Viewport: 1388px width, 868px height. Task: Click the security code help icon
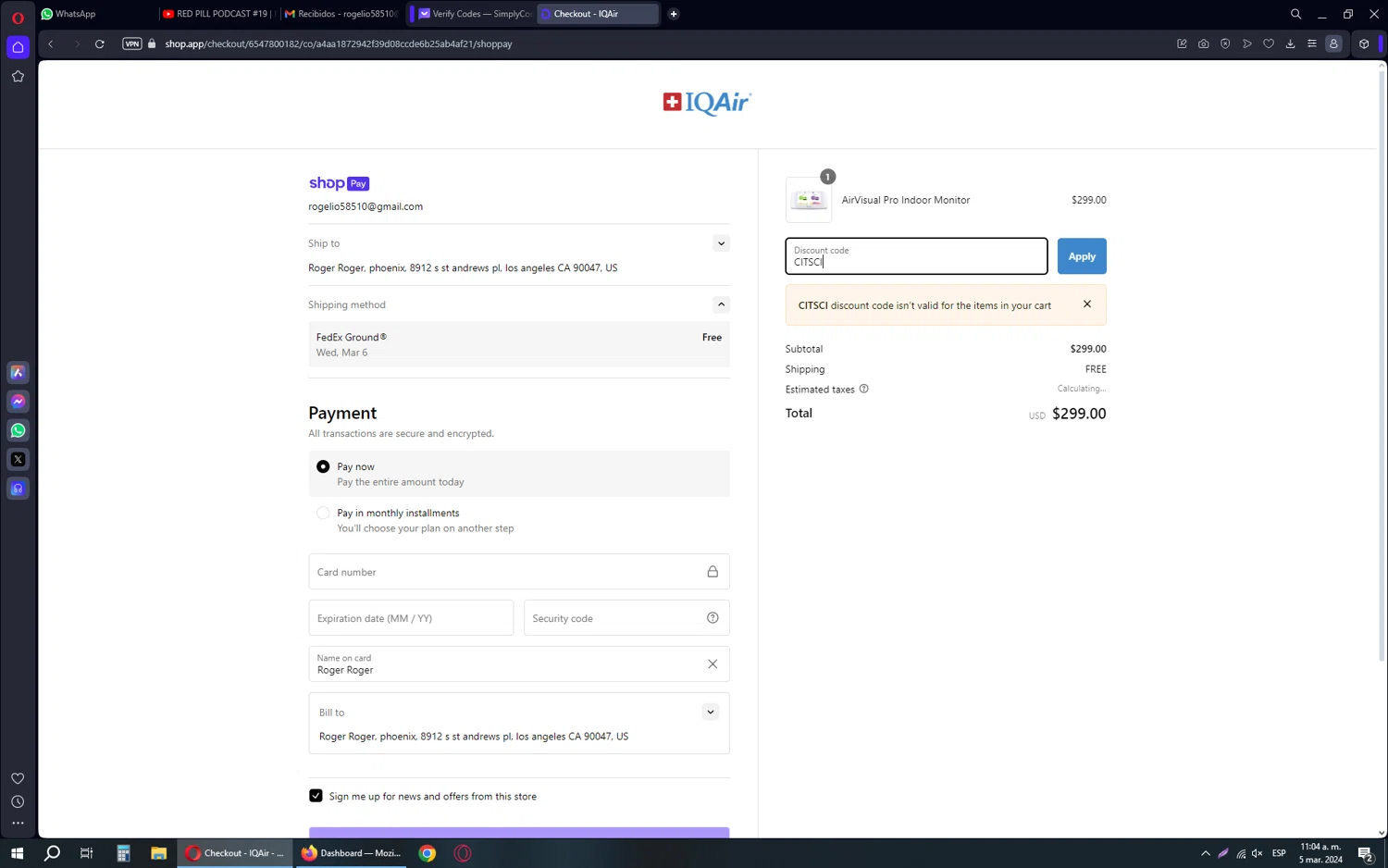(x=713, y=618)
